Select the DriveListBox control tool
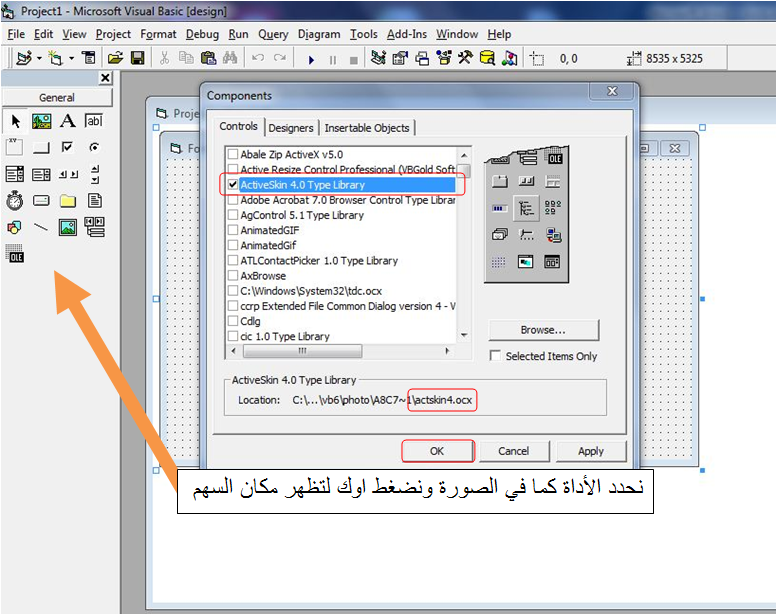The image size is (778, 614). coord(41,201)
